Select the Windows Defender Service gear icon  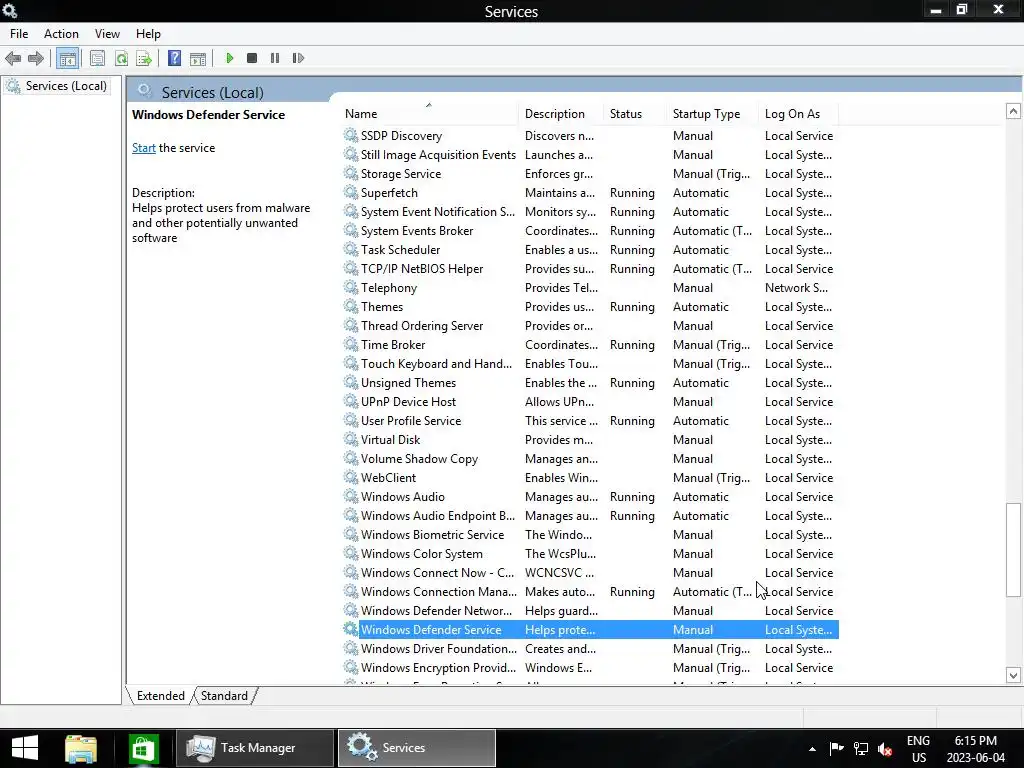pos(351,630)
